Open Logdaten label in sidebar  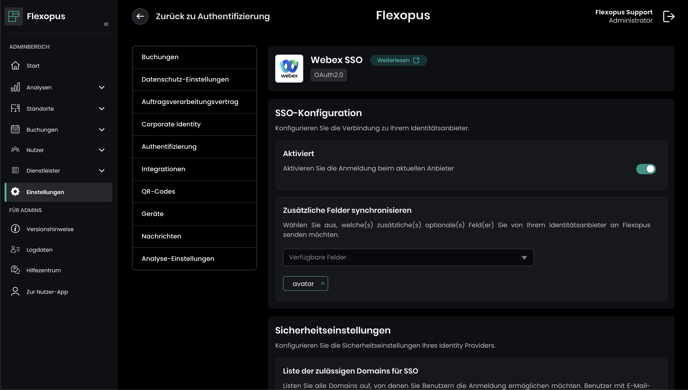coord(39,250)
